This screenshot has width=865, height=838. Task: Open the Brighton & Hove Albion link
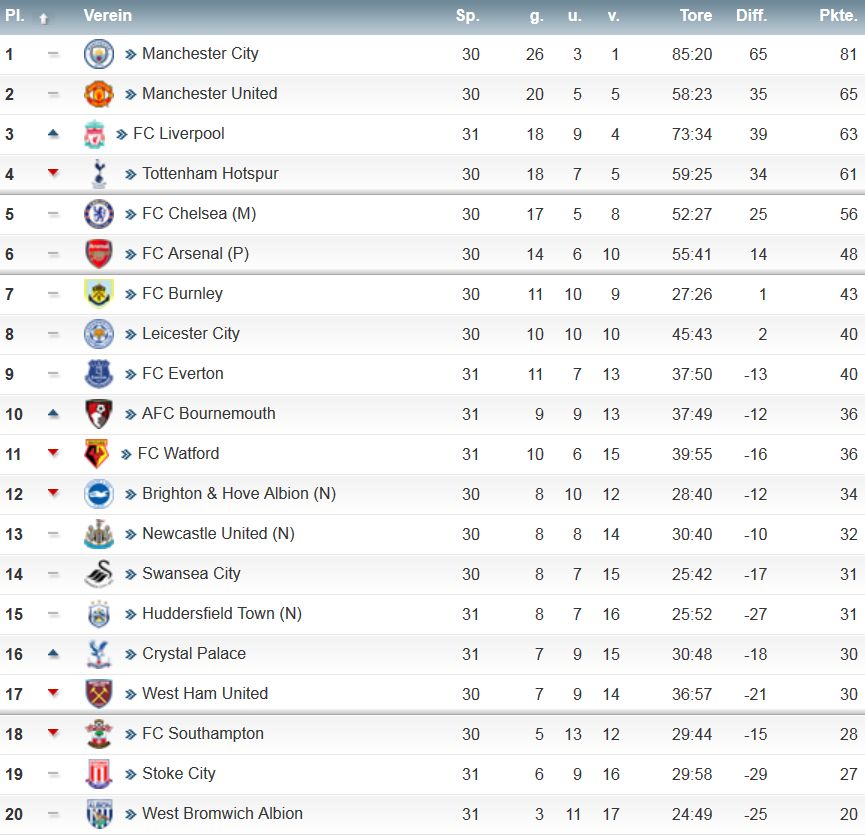239,494
